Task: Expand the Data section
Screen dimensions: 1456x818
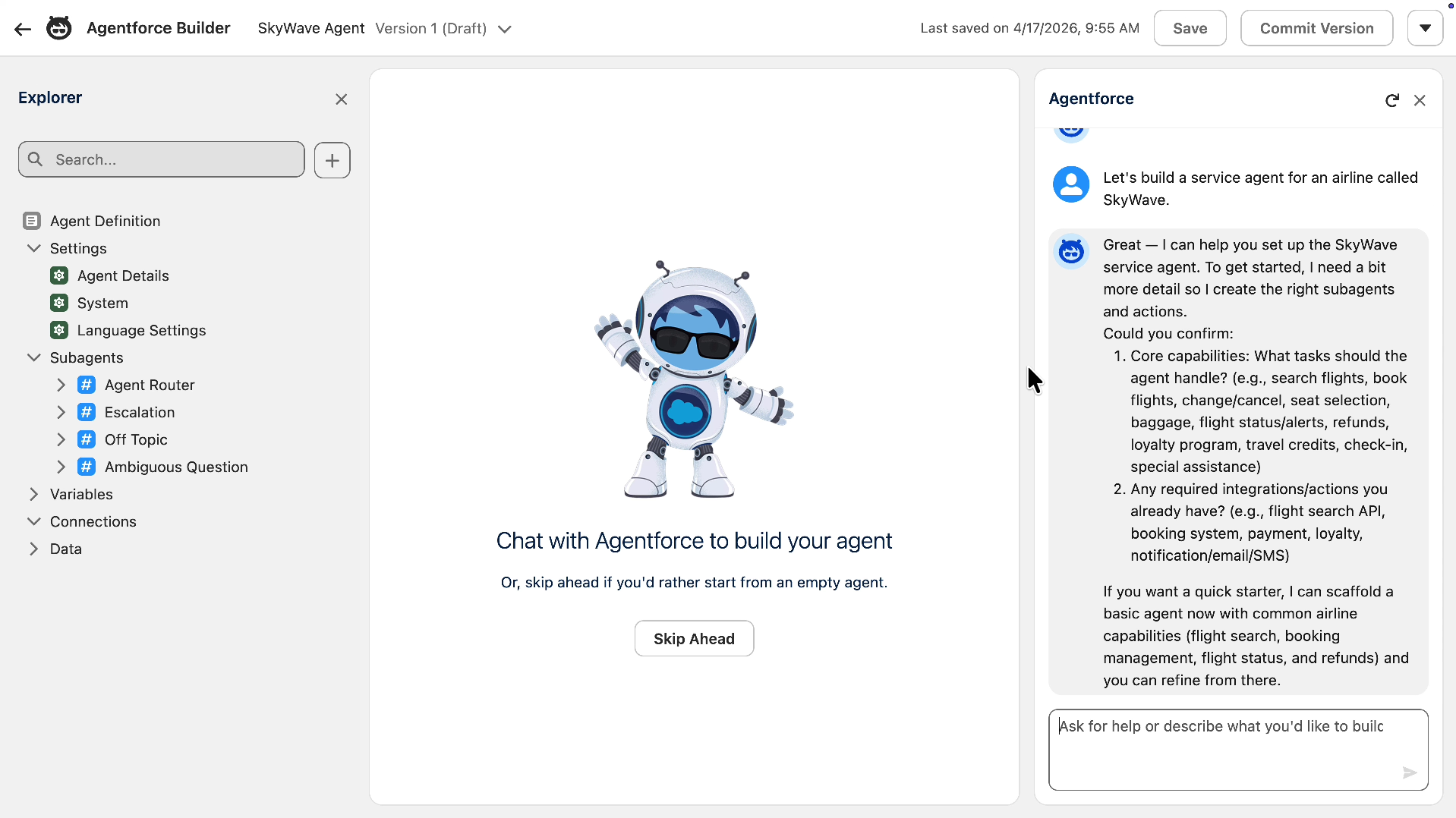Action: (34, 549)
